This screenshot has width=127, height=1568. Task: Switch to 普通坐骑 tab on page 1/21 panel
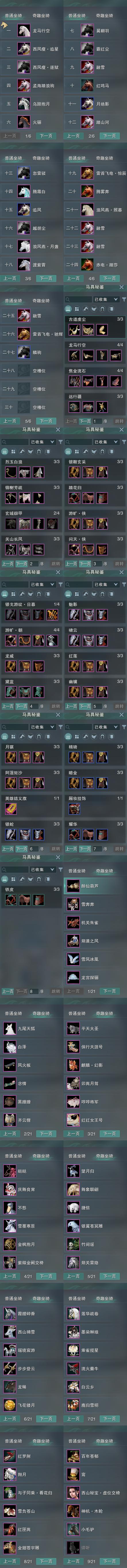click(77, 871)
